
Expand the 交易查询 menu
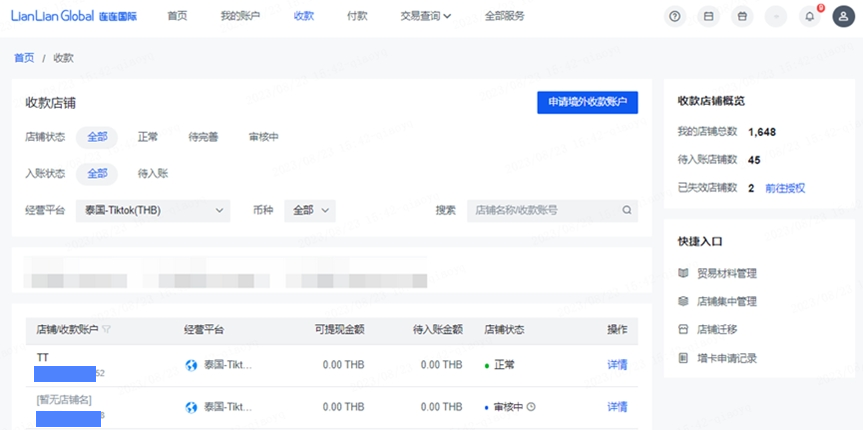tap(425, 16)
